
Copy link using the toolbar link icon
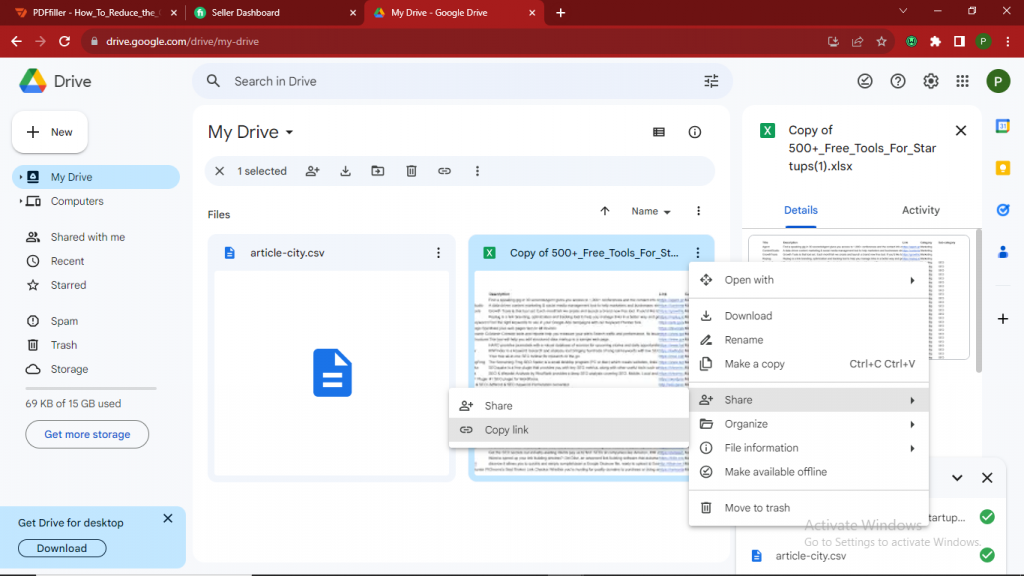(x=444, y=171)
